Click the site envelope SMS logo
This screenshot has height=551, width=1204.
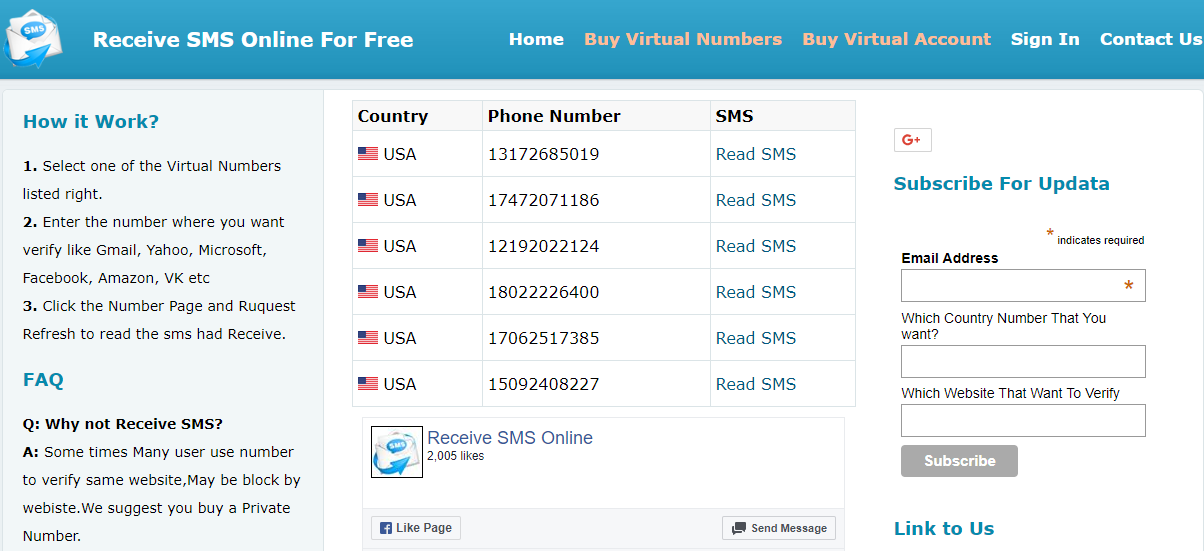(33, 39)
